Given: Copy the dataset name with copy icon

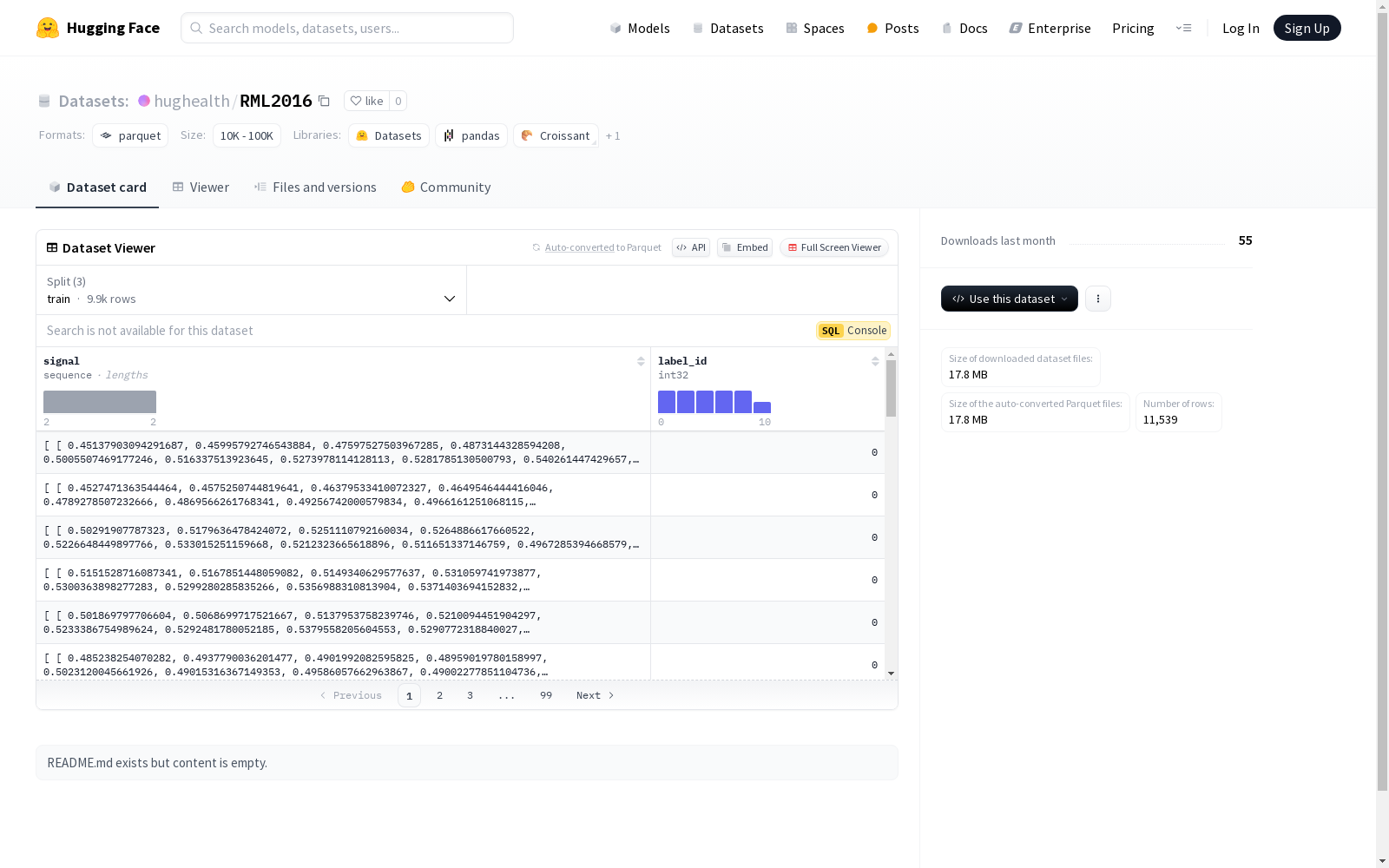Looking at the screenshot, I should [x=324, y=101].
